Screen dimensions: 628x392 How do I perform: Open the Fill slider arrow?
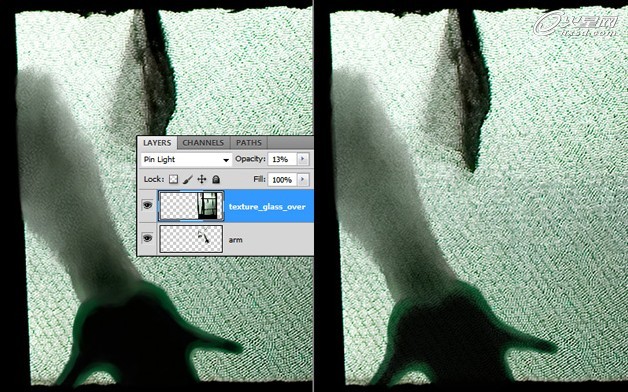coord(303,180)
